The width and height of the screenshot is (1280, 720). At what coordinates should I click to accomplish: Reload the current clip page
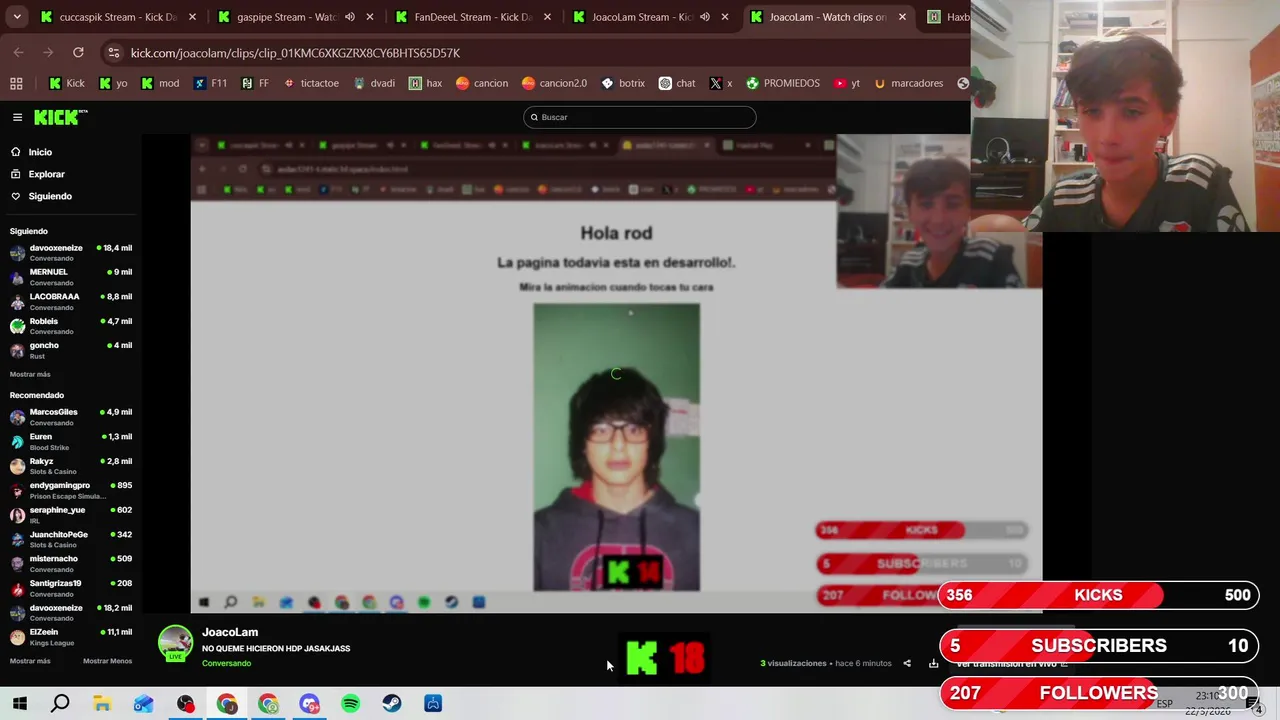tap(78, 52)
